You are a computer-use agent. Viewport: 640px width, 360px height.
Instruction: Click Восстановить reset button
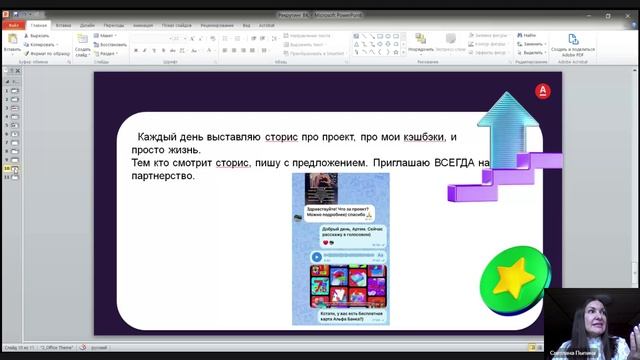coord(110,44)
